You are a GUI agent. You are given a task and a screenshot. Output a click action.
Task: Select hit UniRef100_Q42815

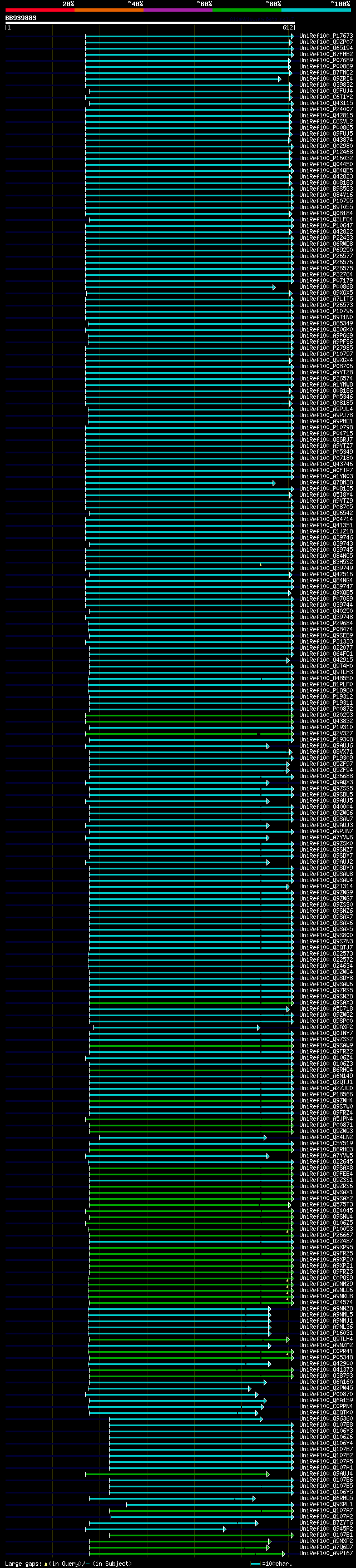[x=325, y=115]
